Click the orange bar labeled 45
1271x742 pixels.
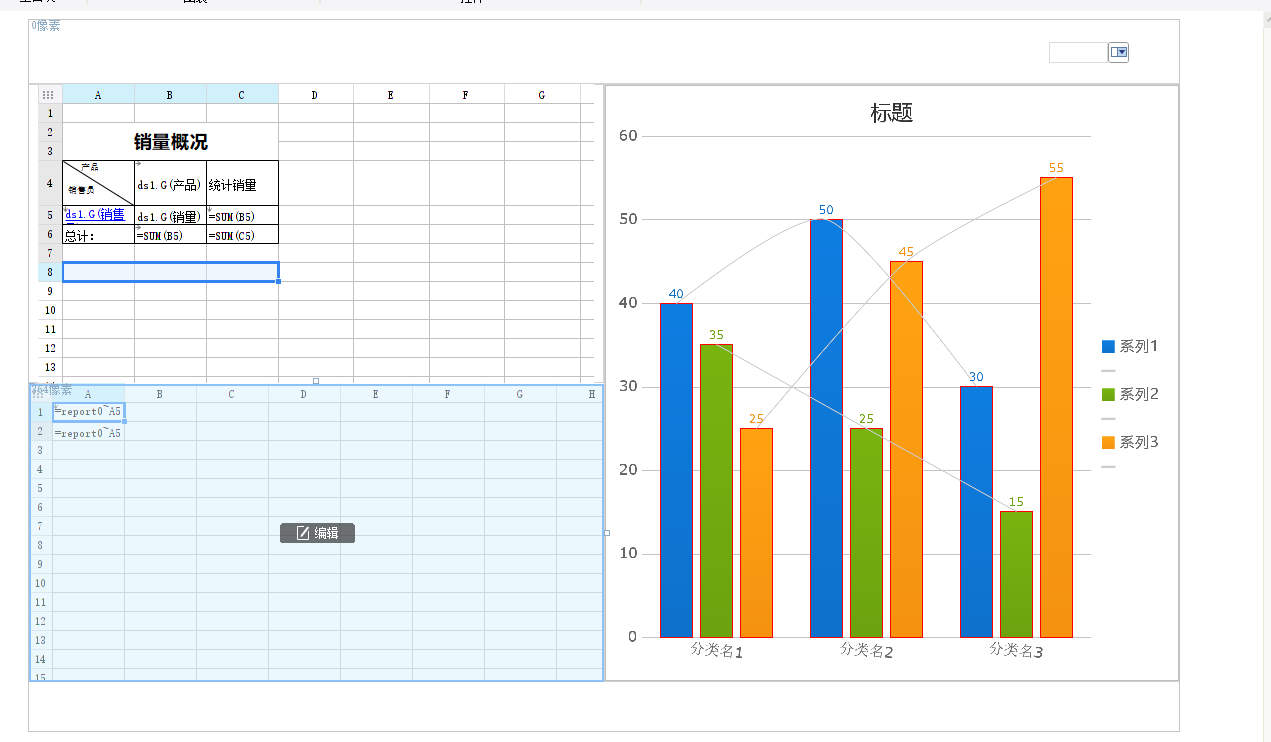coord(906,449)
